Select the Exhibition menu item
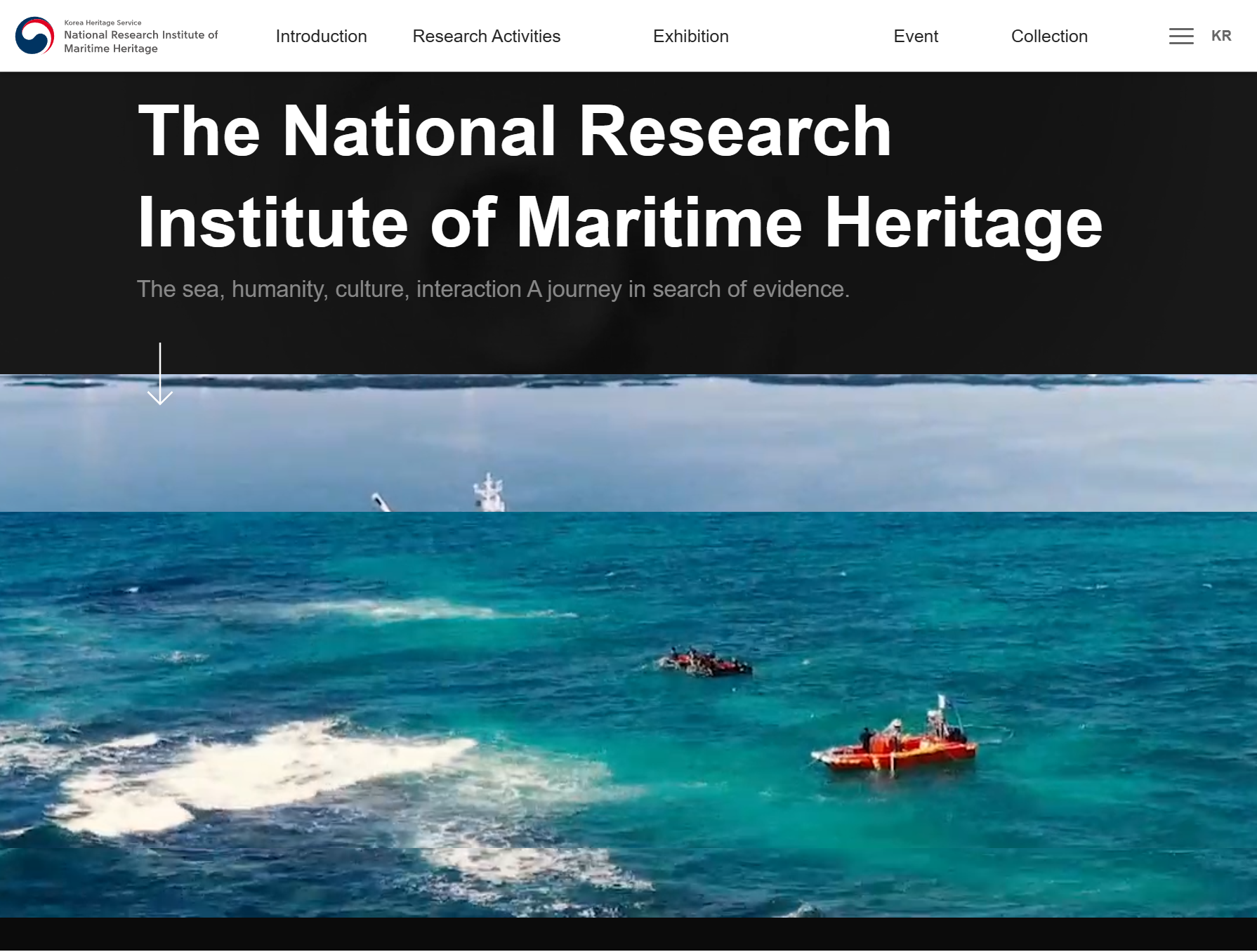Screen dimensions: 1257x952 pyautogui.click(x=690, y=37)
